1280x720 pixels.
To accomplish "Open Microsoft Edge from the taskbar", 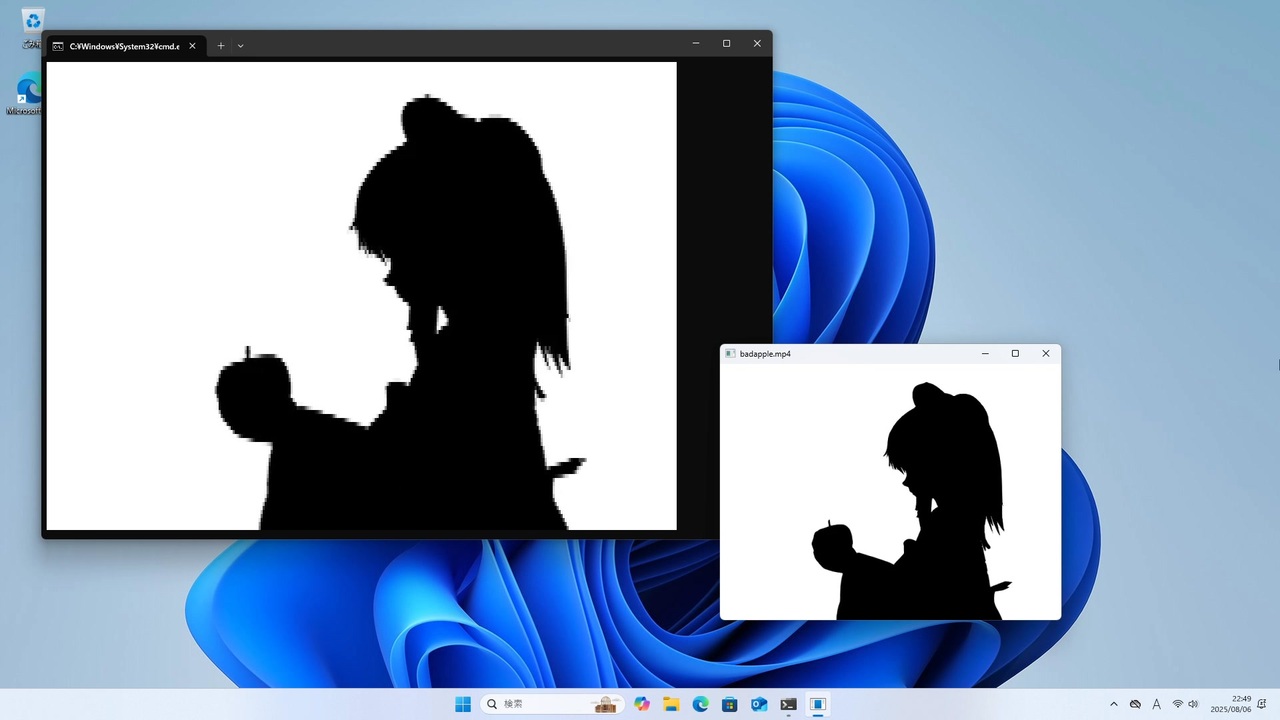I will point(700,704).
